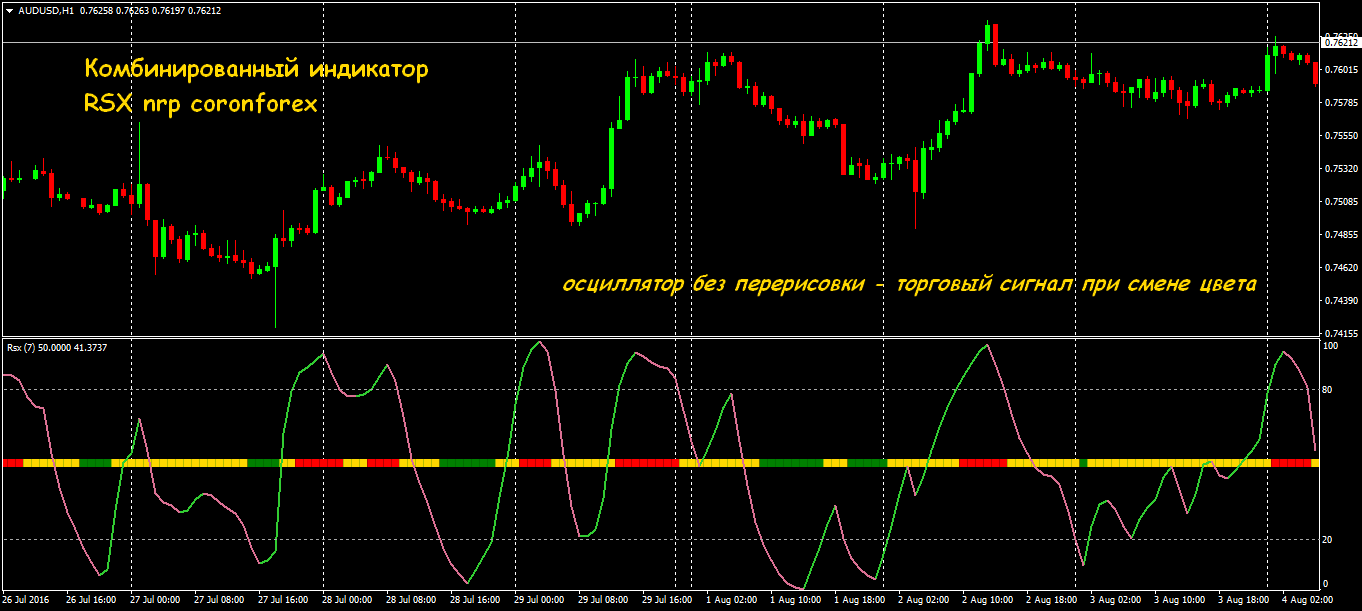Click the time axis label 28 Jul 00:00
1362x611 pixels.
347,600
